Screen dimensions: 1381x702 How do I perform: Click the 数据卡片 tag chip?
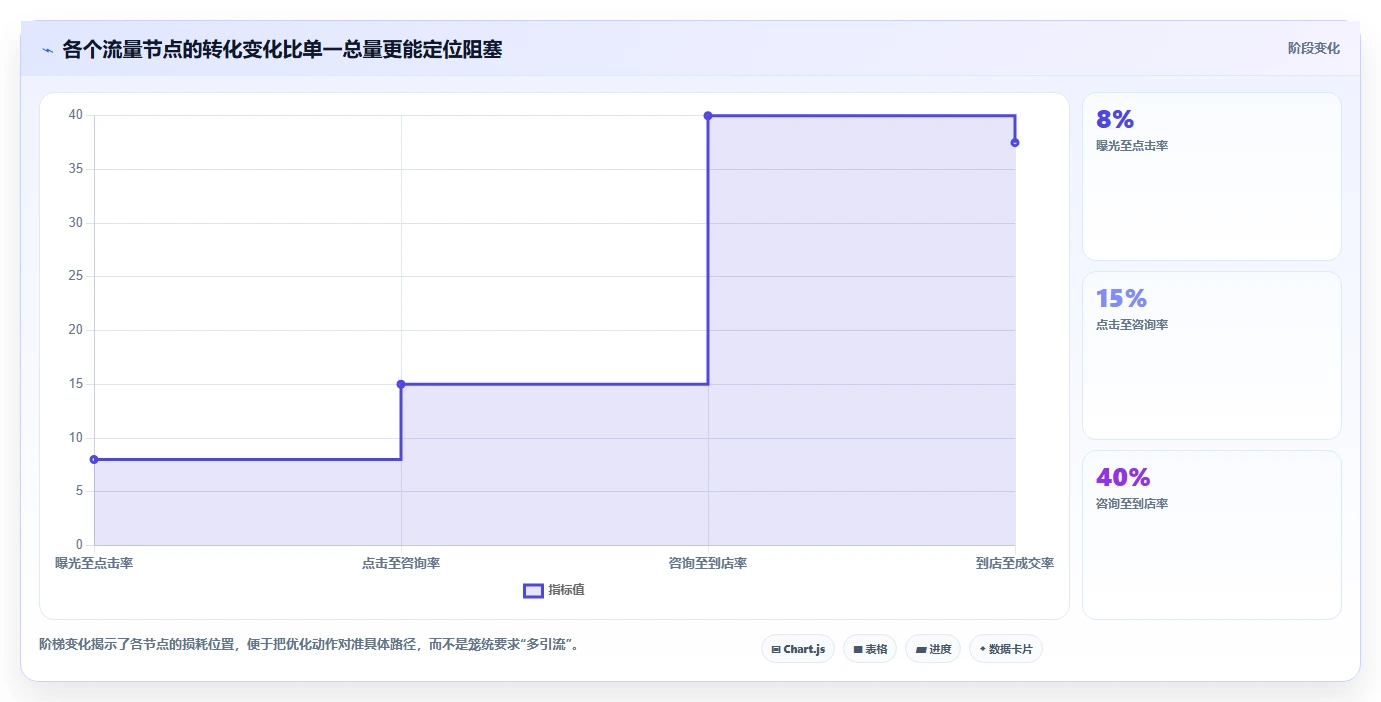[1006, 649]
